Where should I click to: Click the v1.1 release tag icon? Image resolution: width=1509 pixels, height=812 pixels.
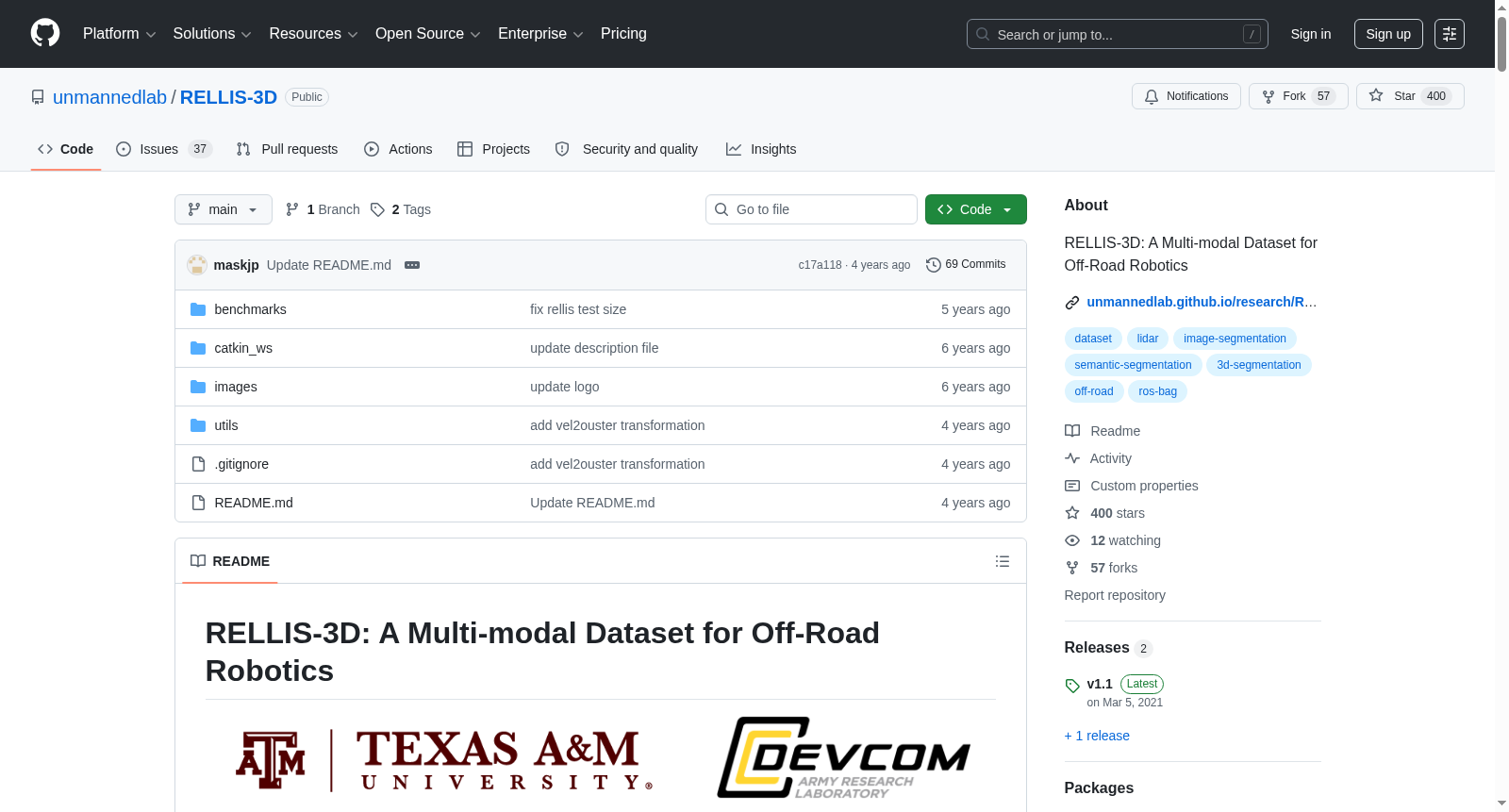1072,686
